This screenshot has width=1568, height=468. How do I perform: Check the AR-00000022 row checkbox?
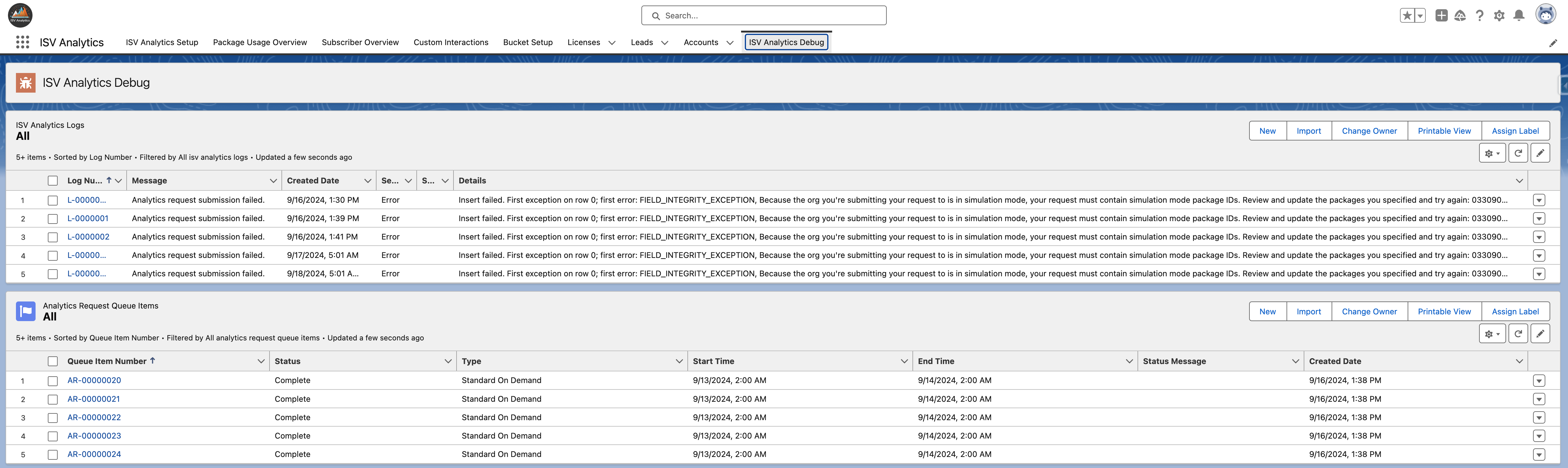pyautogui.click(x=53, y=418)
